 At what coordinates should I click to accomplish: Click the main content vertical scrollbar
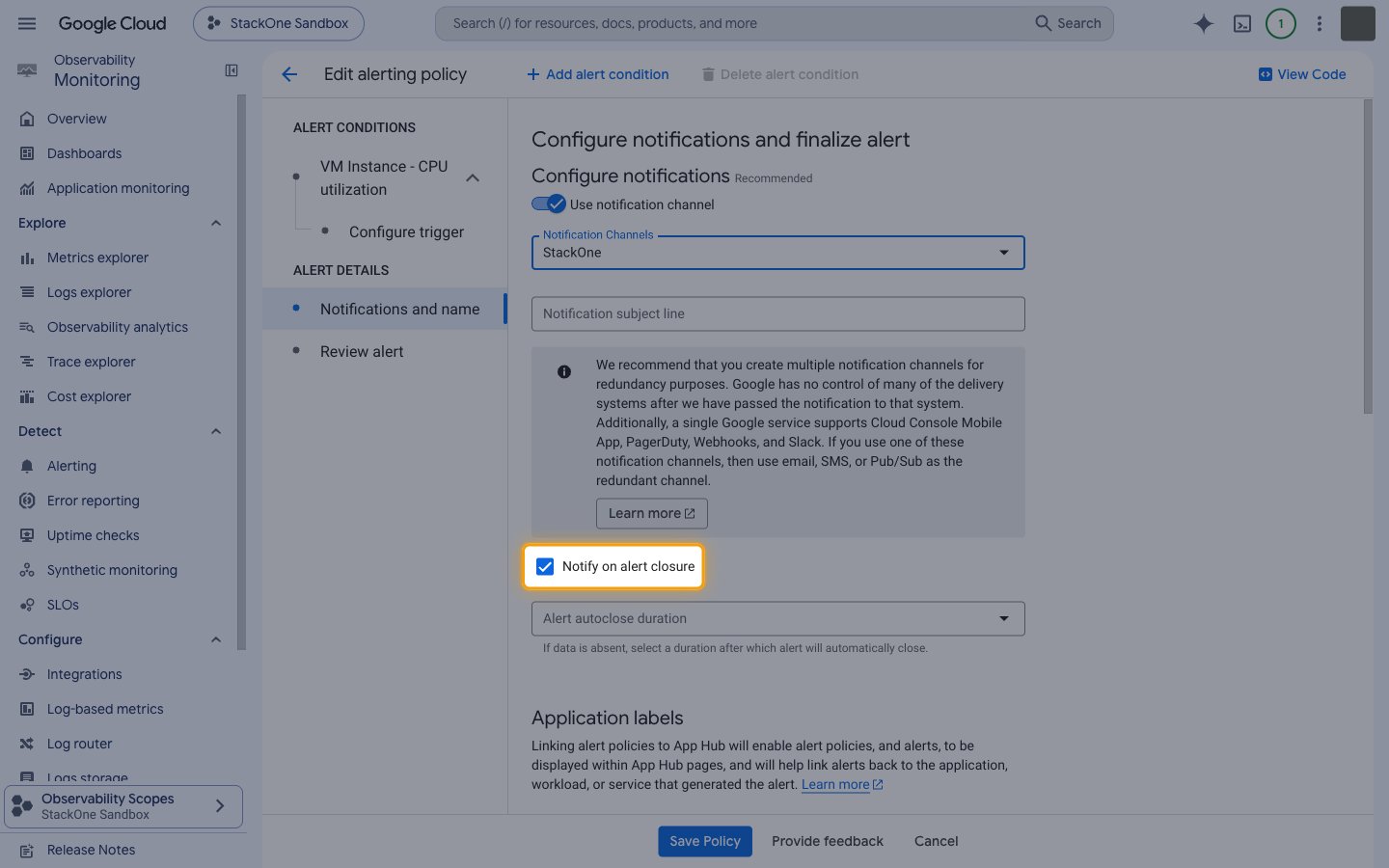click(1368, 257)
